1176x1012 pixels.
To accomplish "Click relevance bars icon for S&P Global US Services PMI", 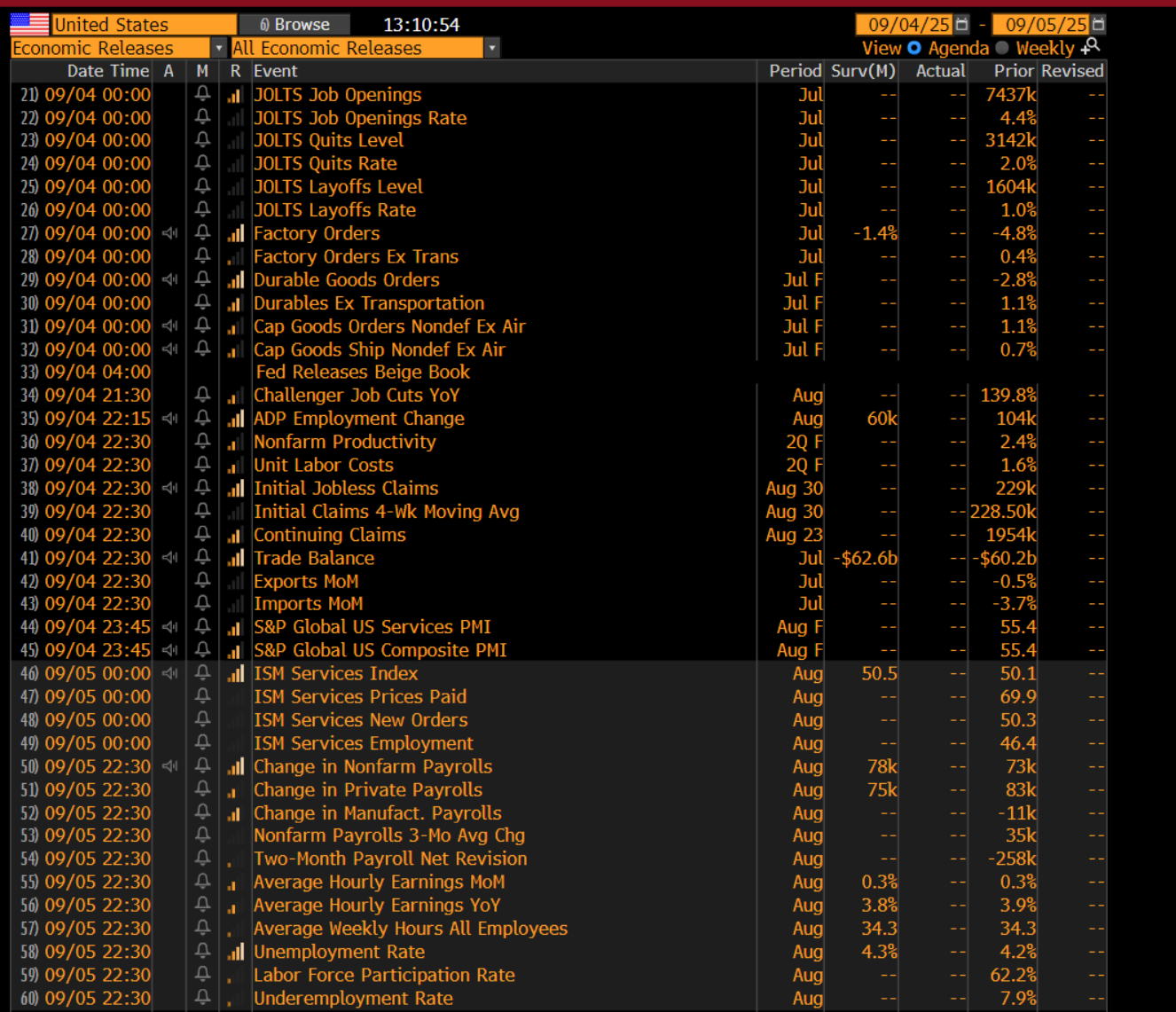I will coord(235,627).
